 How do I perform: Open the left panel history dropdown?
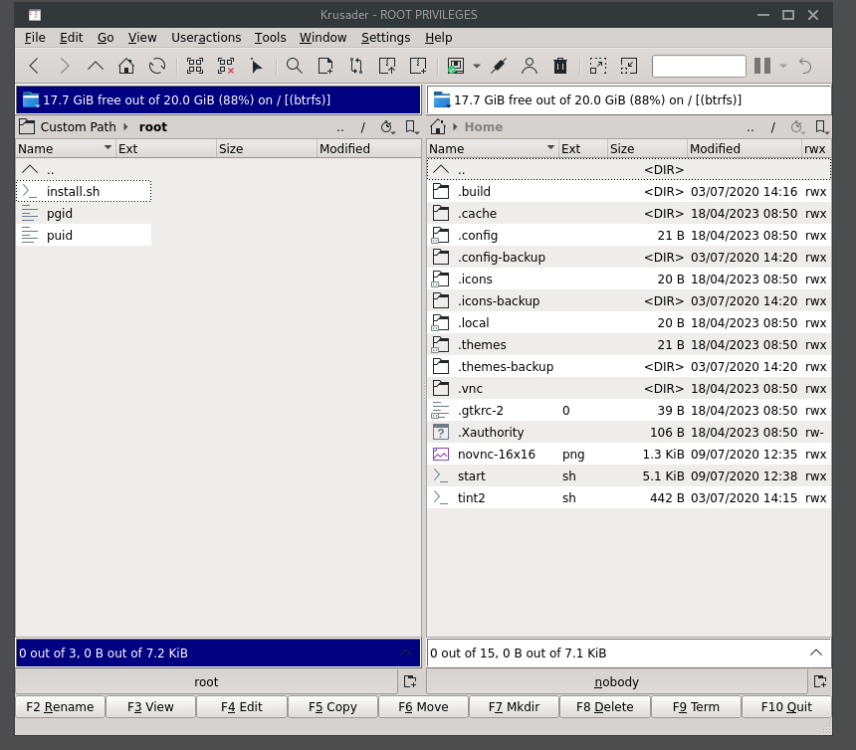pyautogui.click(x=387, y=127)
